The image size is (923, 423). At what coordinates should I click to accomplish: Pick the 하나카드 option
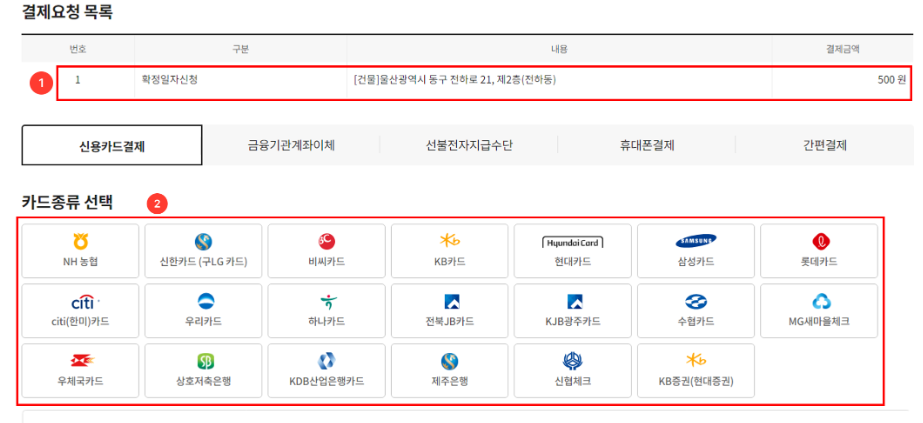[327, 311]
